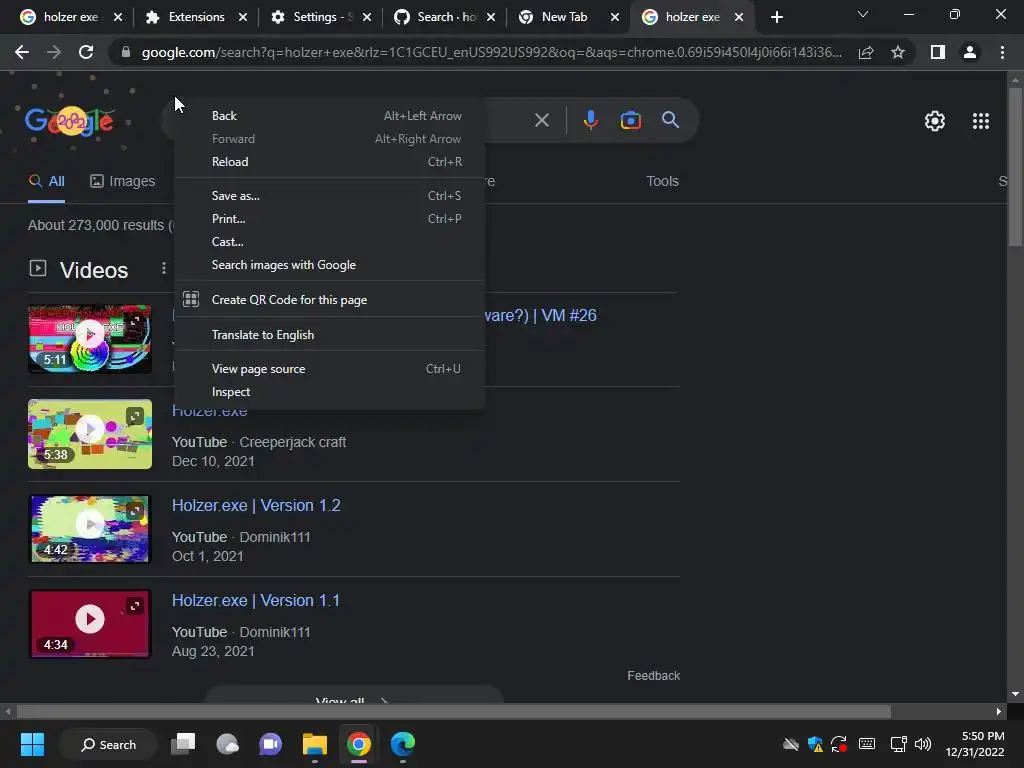Open a new tab with the plus button
Viewport: 1024px width, 768px height.
(776, 17)
